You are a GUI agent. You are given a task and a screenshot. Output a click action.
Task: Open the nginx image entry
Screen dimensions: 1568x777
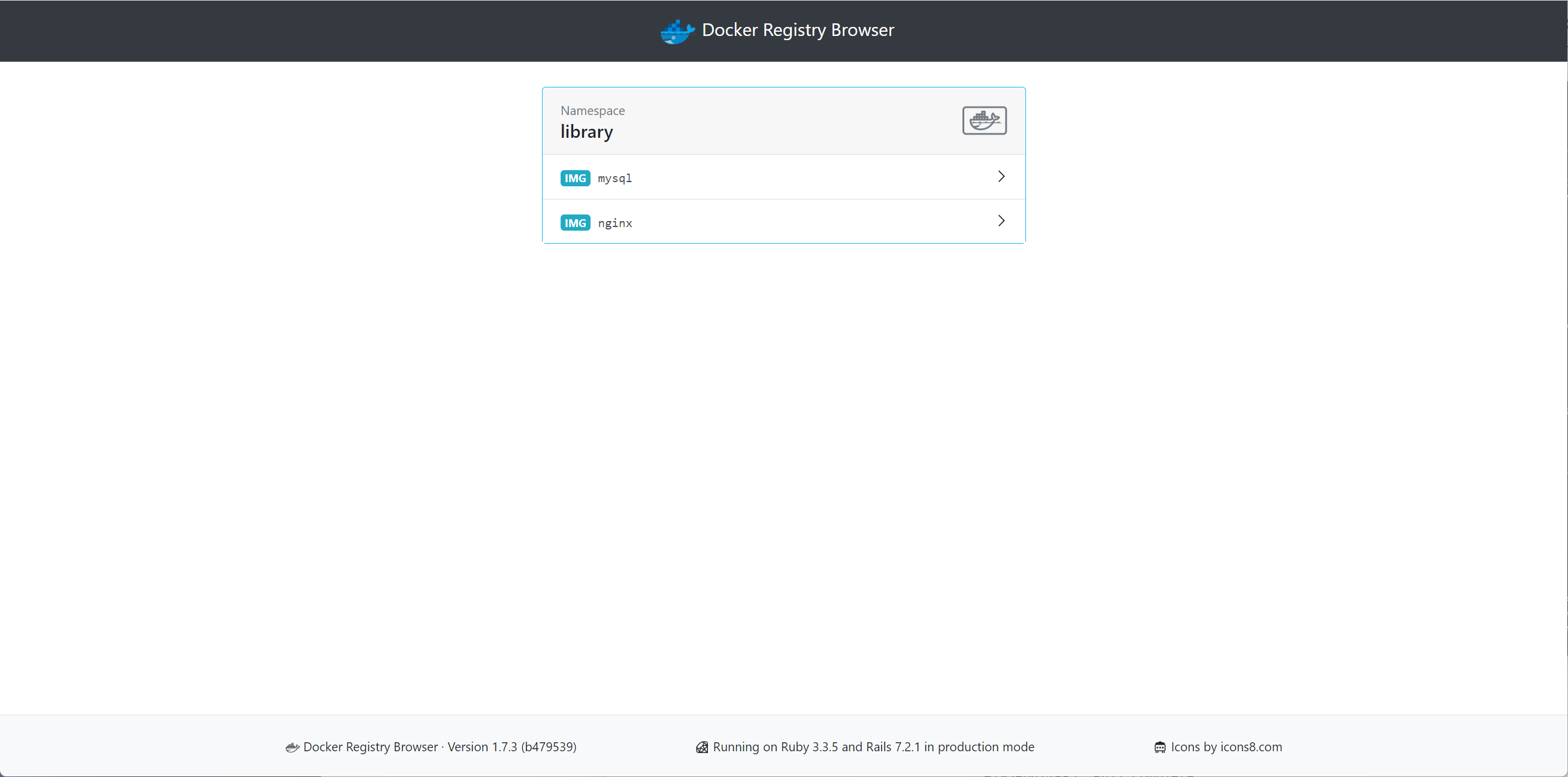(x=783, y=222)
